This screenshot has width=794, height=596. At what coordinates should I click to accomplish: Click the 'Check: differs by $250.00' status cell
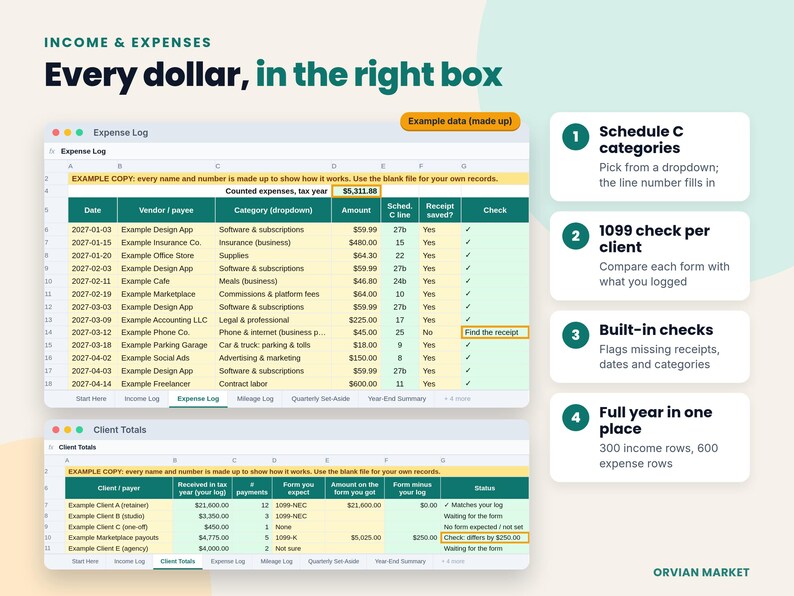pos(485,538)
